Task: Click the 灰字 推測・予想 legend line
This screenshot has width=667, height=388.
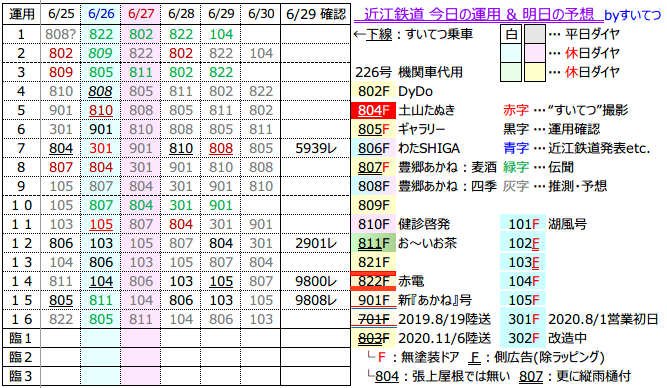Action: pos(555,186)
